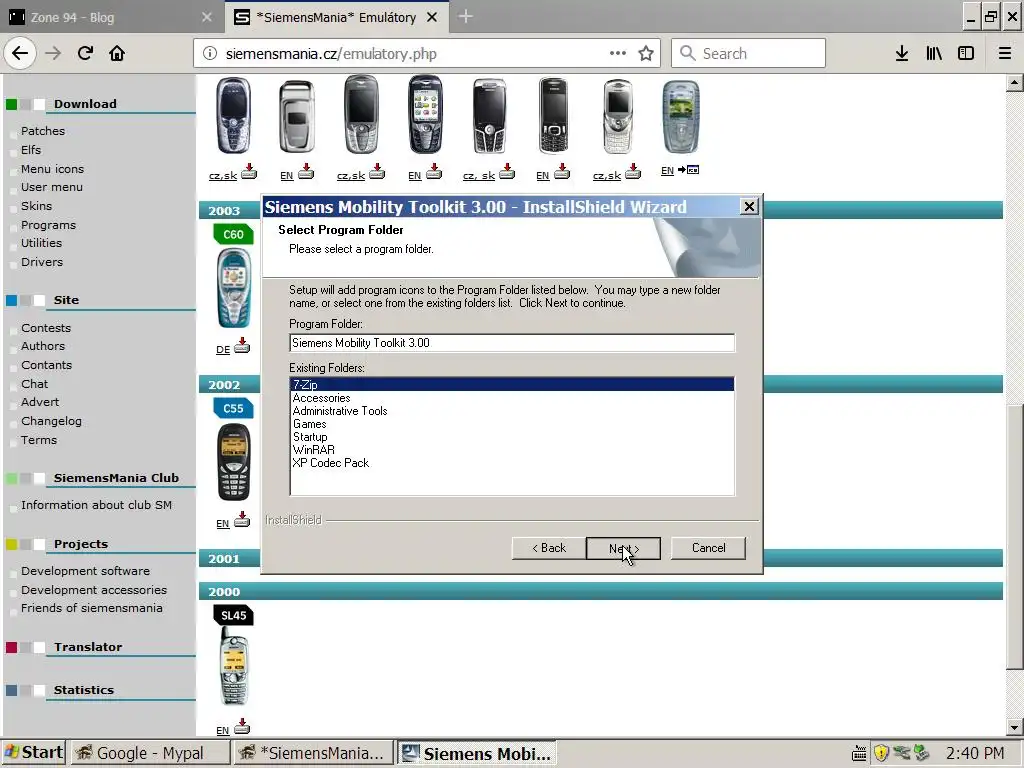
Task: Click the browser Back arrow button
Action: coord(20,54)
